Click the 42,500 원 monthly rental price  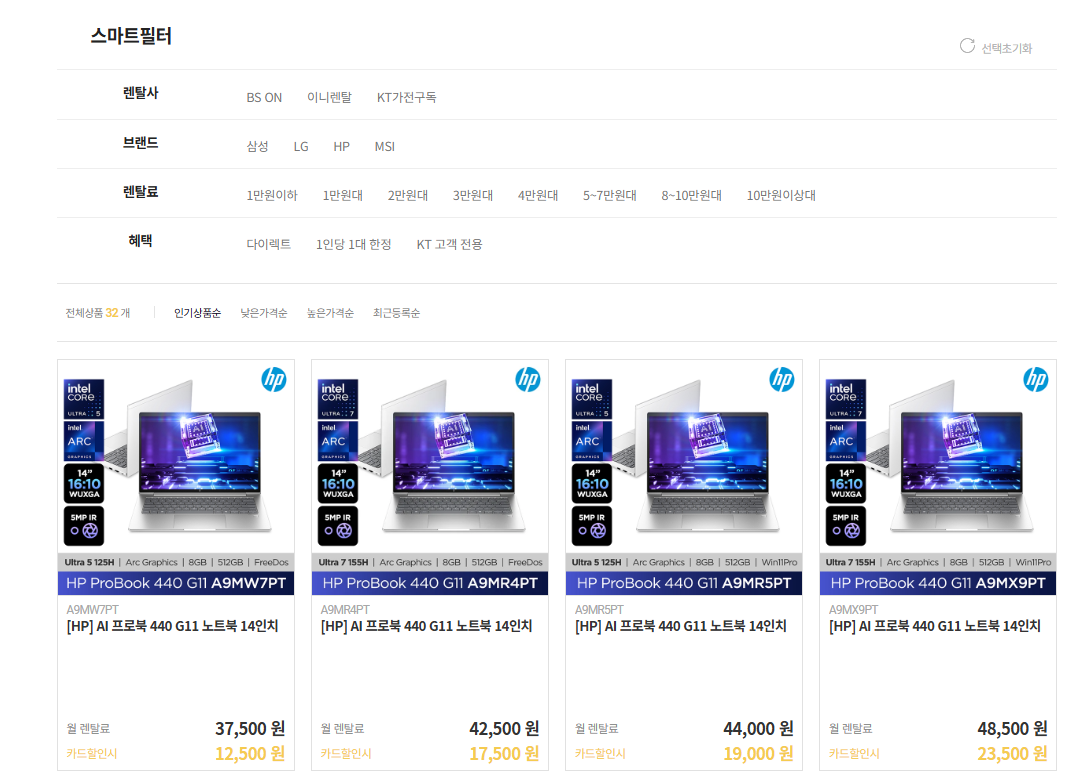[504, 729]
